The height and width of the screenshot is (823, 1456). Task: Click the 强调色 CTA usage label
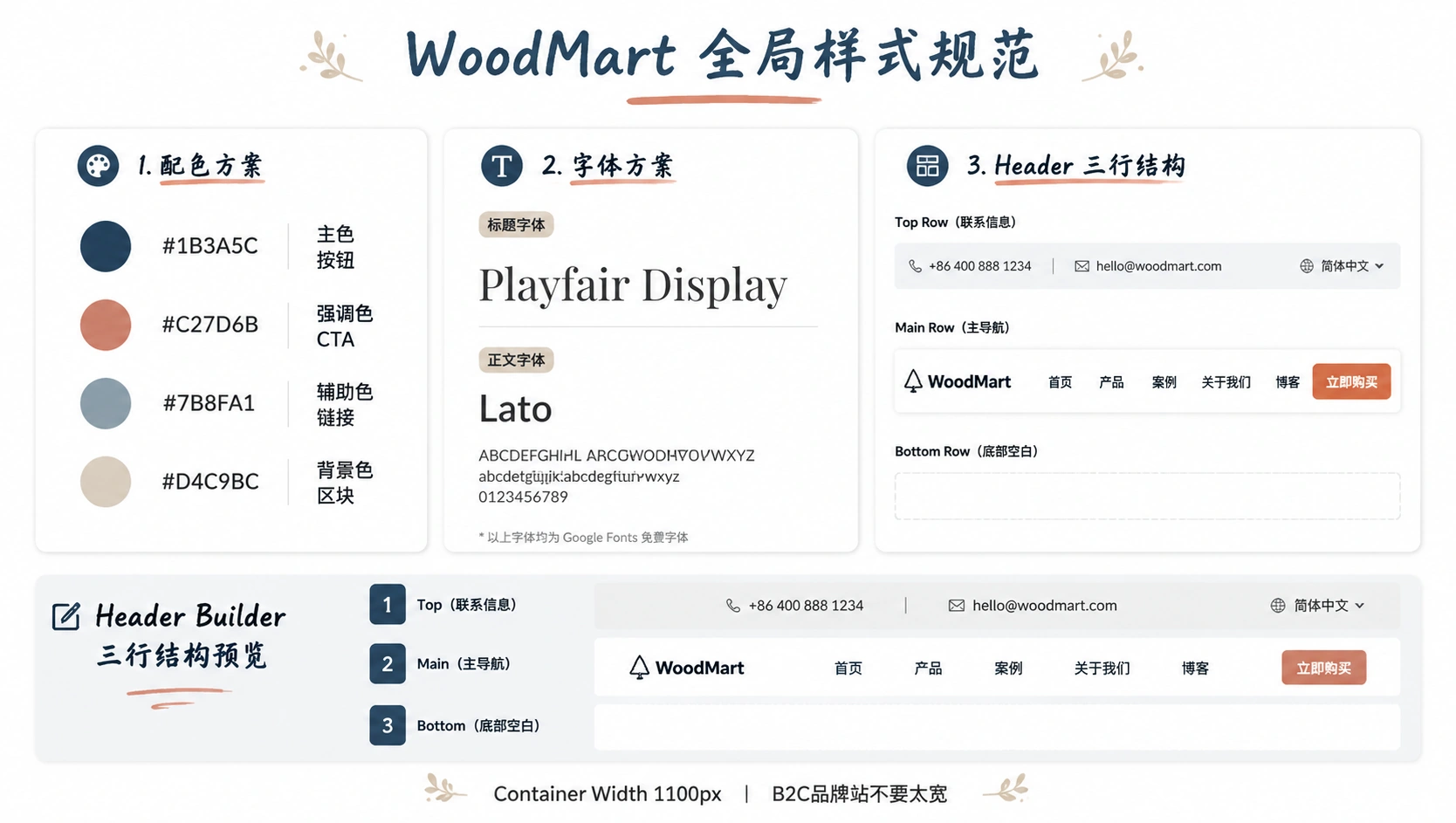(x=345, y=326)
